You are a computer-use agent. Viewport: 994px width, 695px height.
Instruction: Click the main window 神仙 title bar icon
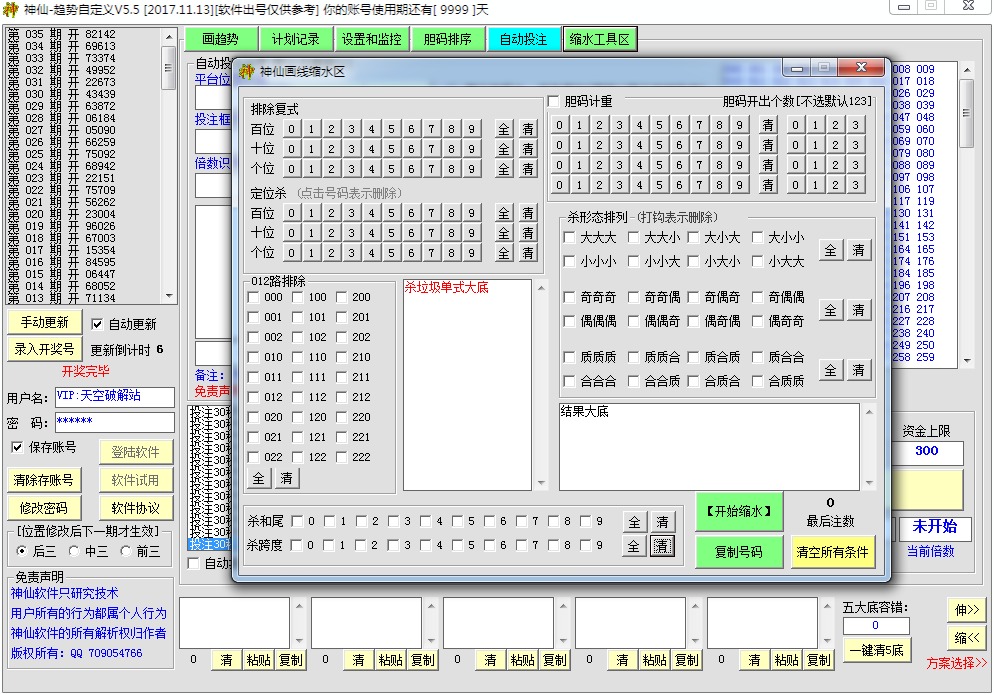[12, 9]
